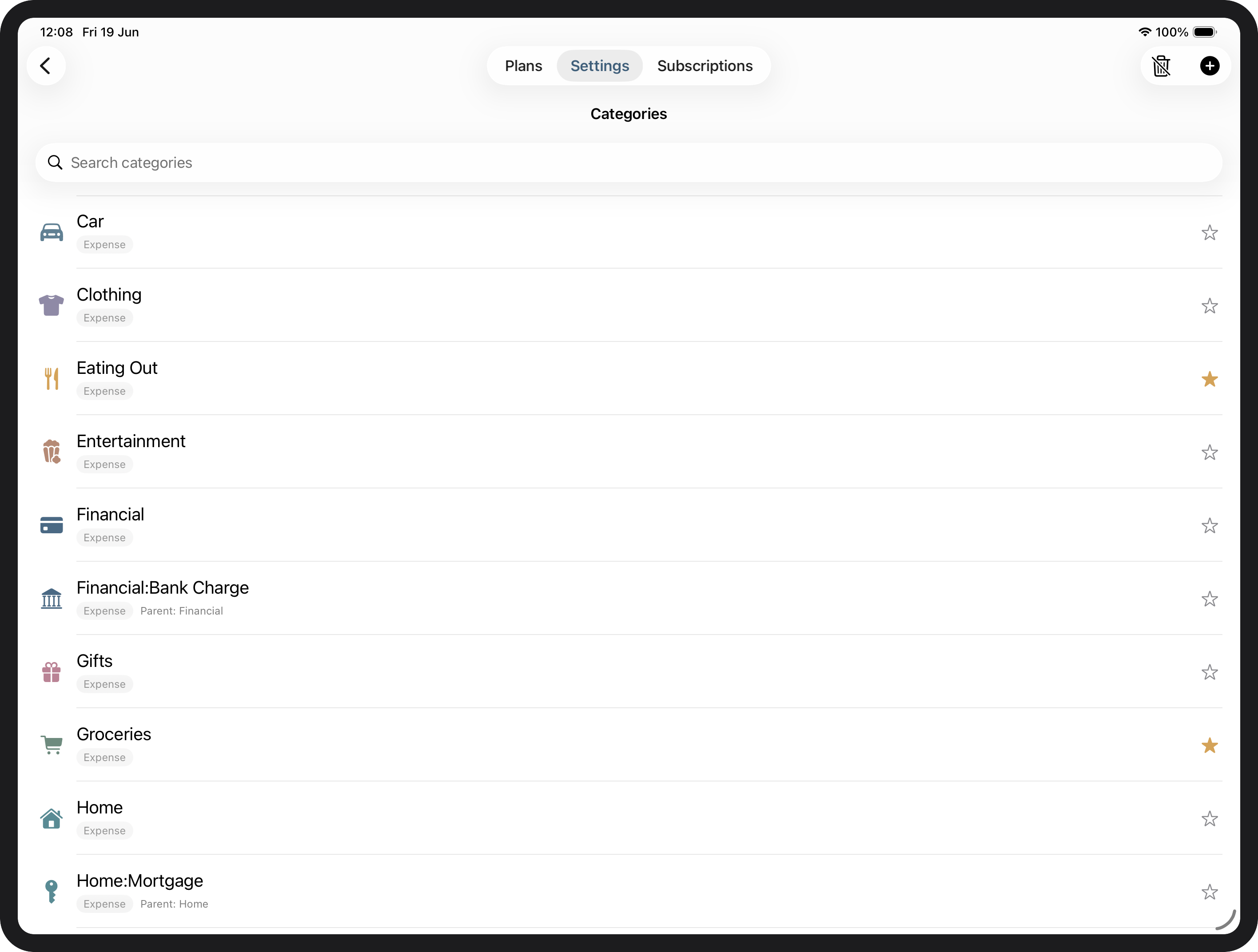Screen dimensions: 1258x952
Task: Tap the Car category icon
Action: 52,233
